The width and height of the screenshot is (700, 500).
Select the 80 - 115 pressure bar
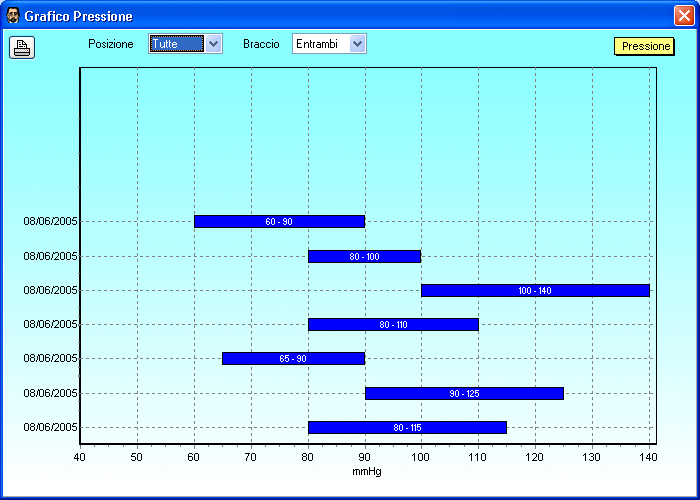click(407, 427)
